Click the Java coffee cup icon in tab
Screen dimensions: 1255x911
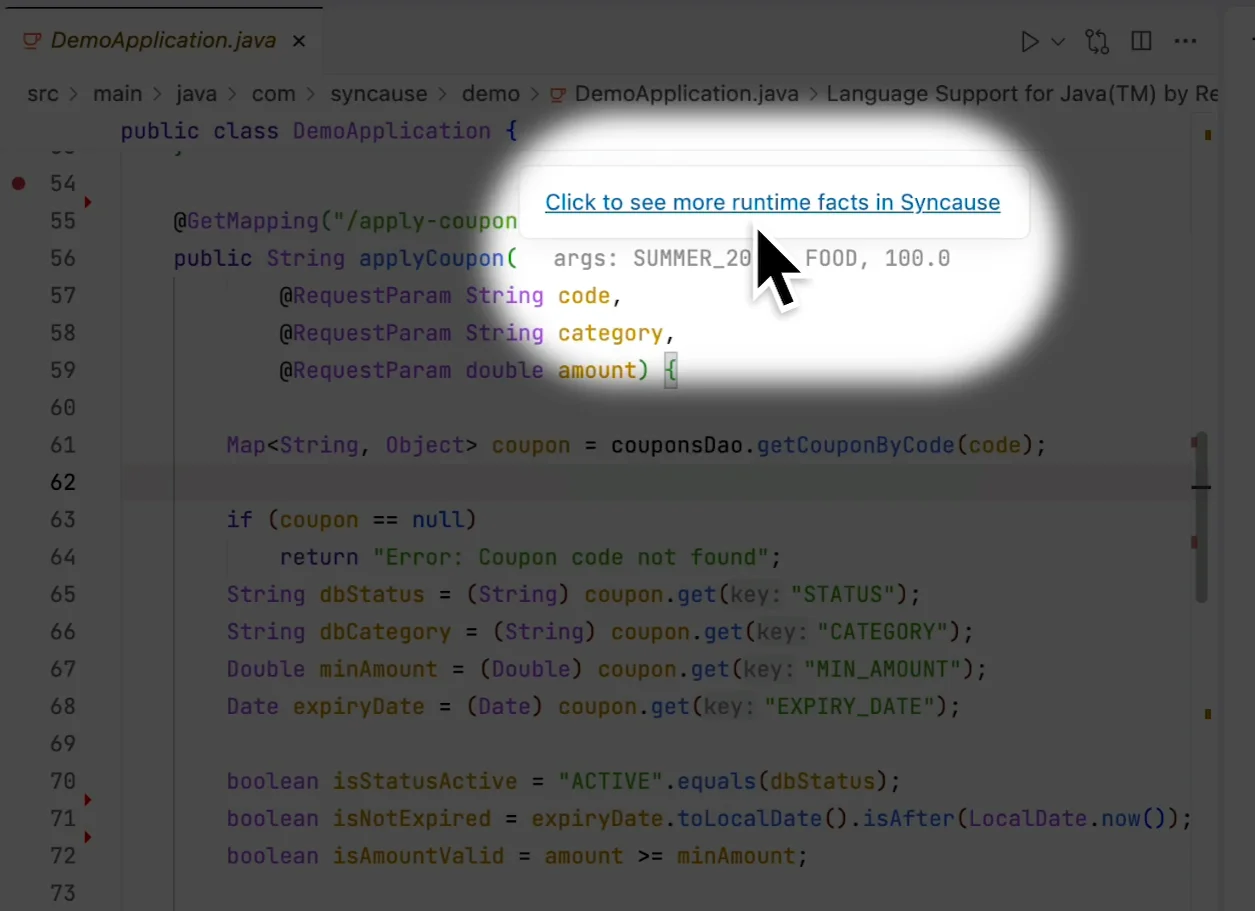tap(32, 41)
